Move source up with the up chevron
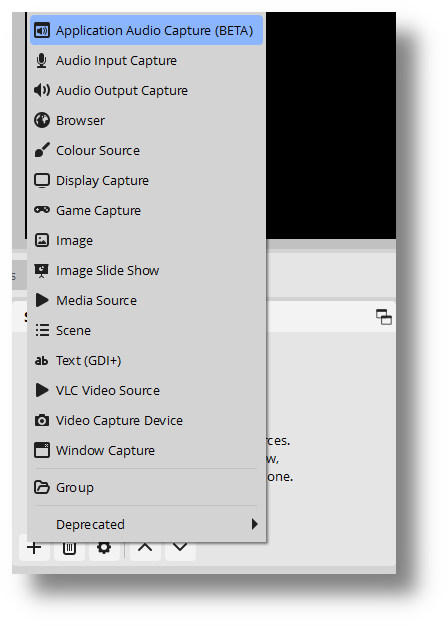The width and height of the screenshot is (448, 626). coord(145,547)
